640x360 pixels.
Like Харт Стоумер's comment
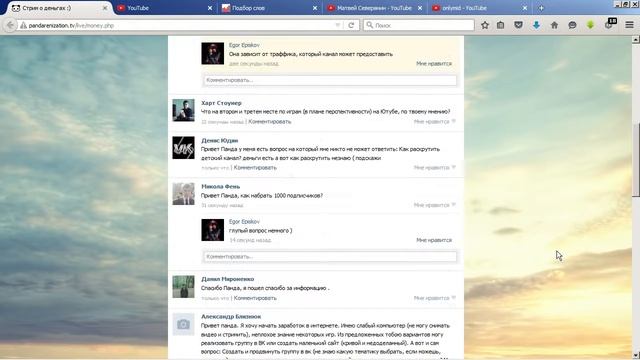[435, 122]
